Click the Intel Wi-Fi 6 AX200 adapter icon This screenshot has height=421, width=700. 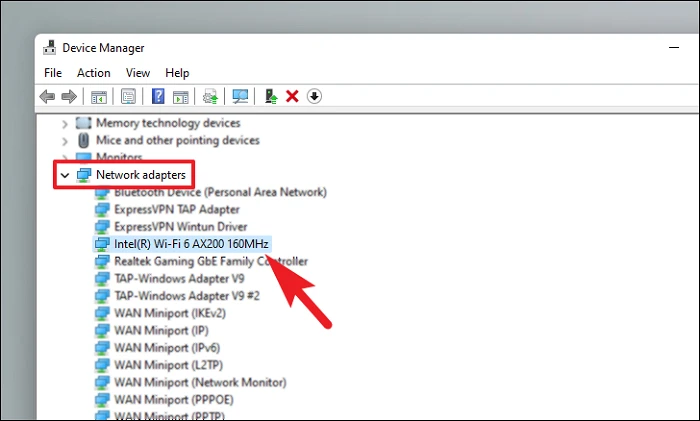(102, 244)
